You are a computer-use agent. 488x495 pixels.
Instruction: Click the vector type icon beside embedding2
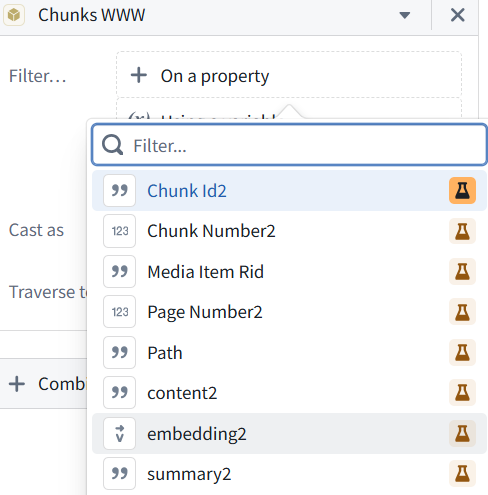[119, 433]
